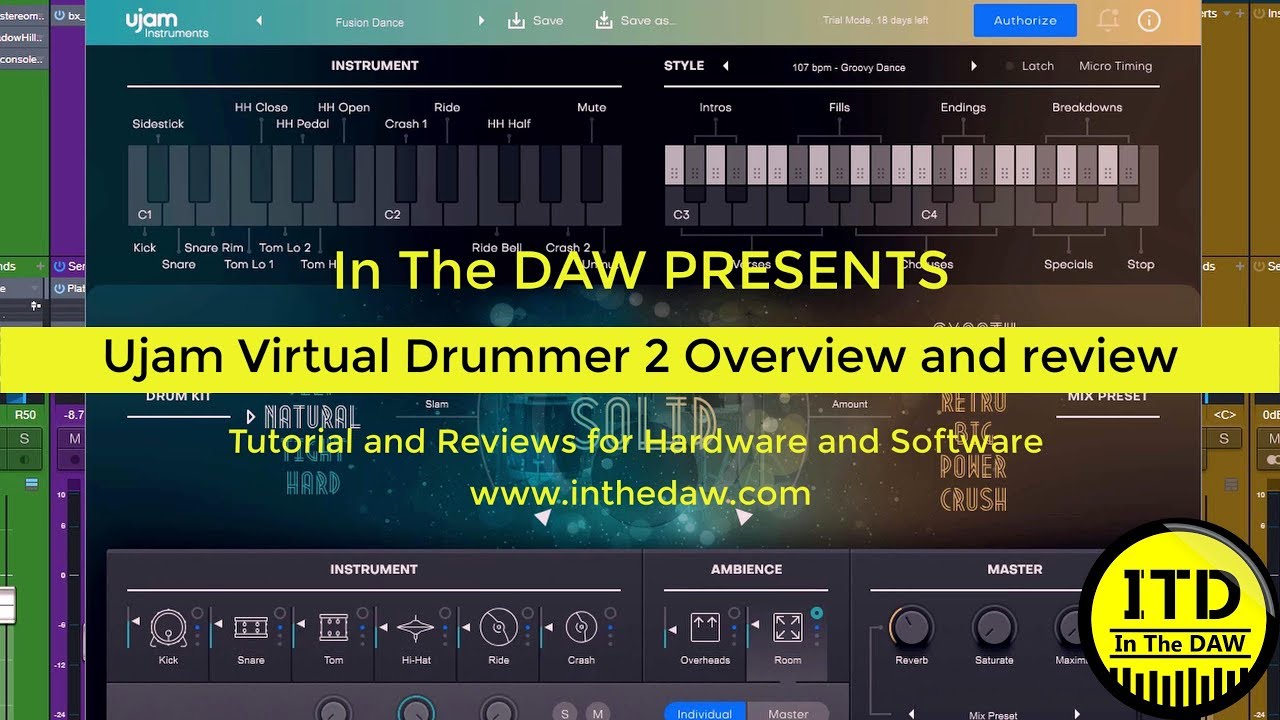The width and height of the screenshot is (1280, 720).
Task: Click power icon on bx_ track behind
Action: tap(59, 16)
